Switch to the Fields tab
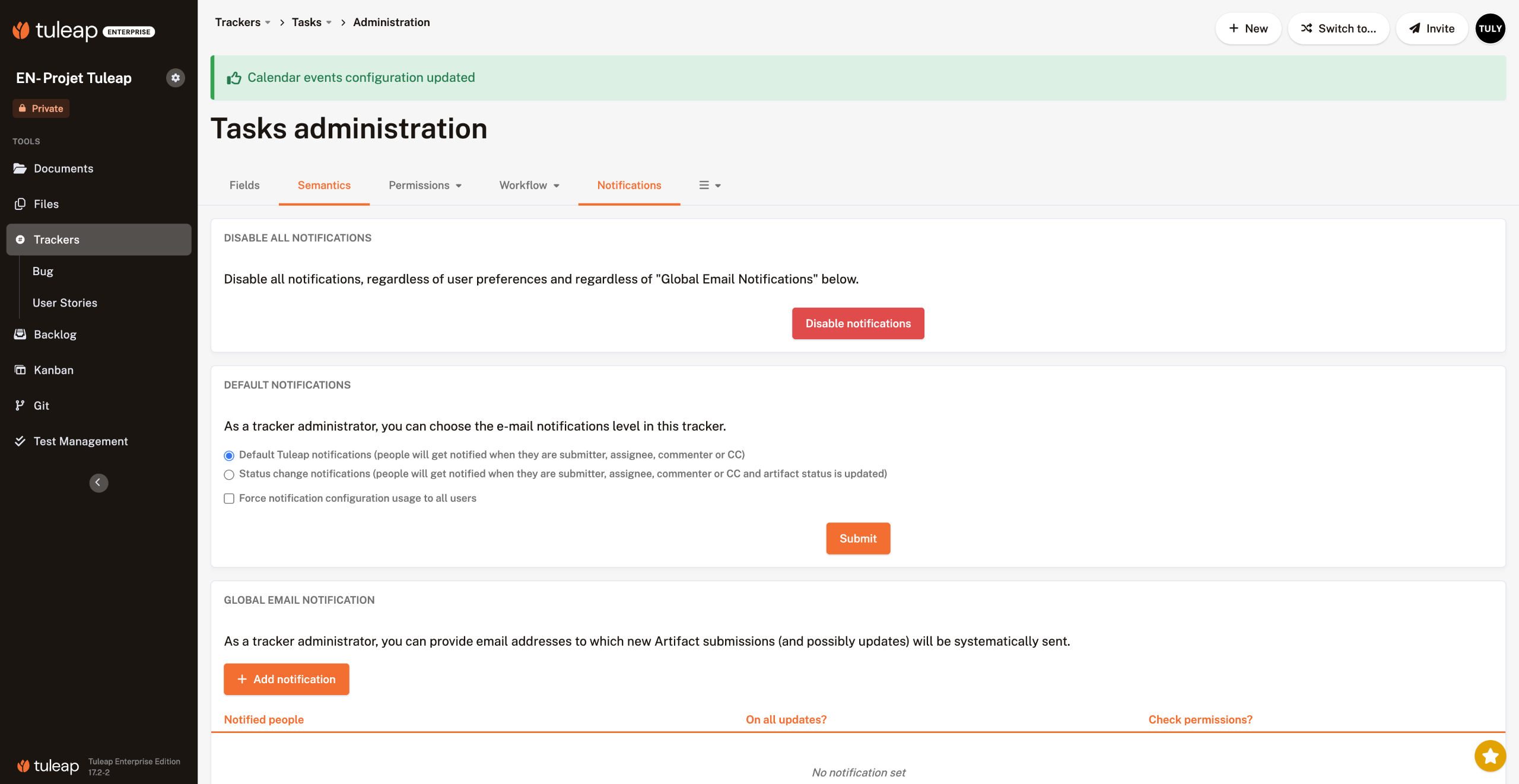Viewport: 1519px width, 784px height. 244,186
